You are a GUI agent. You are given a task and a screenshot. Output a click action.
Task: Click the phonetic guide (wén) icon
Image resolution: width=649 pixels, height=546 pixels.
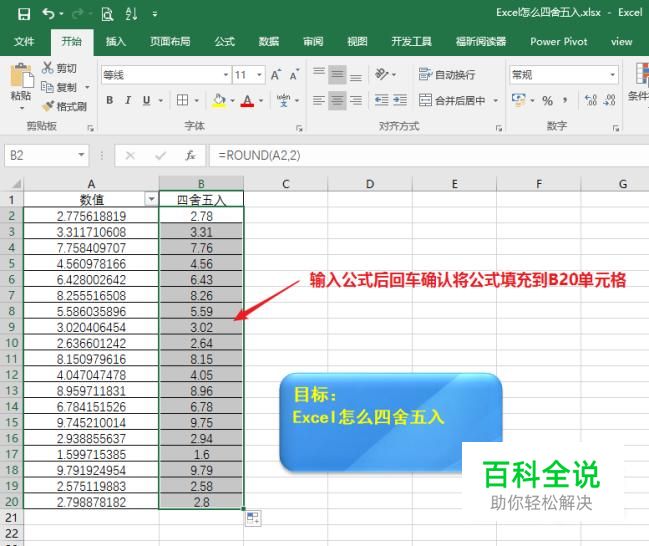pos(284,100)
